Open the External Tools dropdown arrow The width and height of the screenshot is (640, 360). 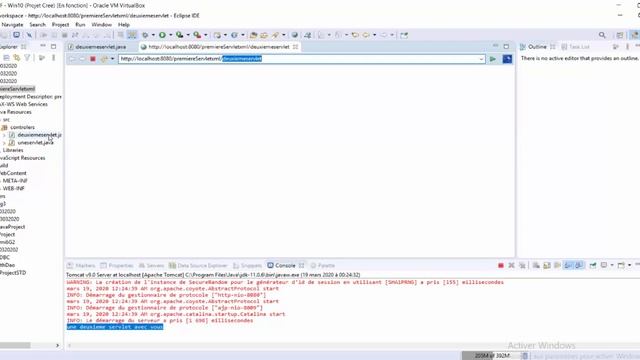[x=205, y=35]
